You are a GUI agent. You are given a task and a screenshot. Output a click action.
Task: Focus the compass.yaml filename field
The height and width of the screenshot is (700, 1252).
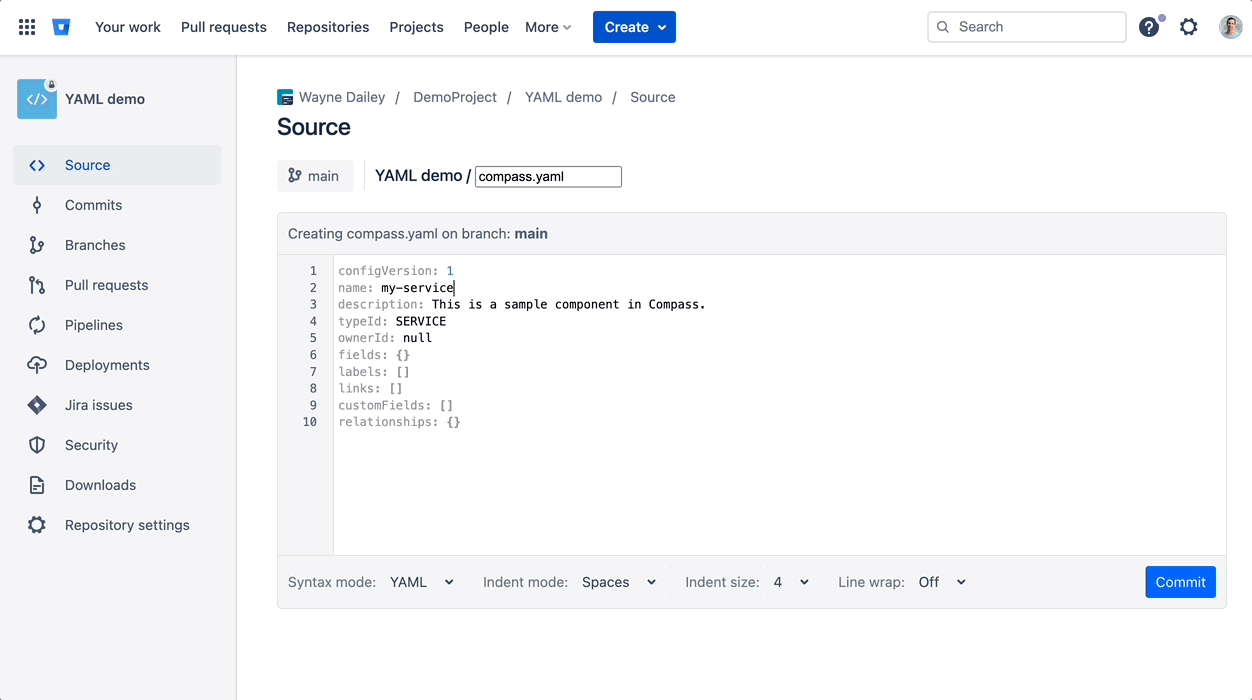pyautogui.click(x=548, y=177)
